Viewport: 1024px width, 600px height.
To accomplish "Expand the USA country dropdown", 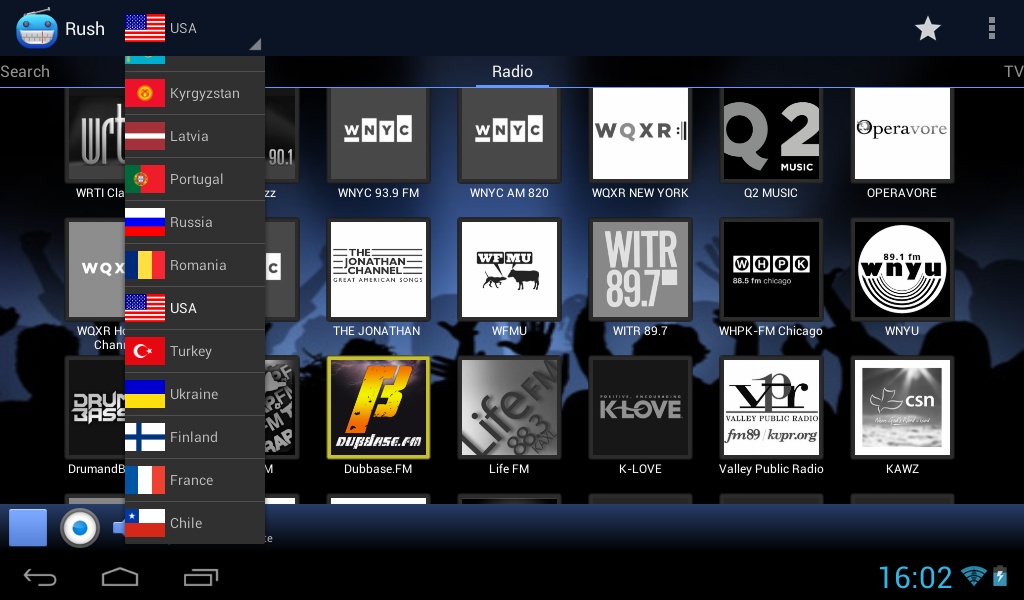I will point(193,29).
